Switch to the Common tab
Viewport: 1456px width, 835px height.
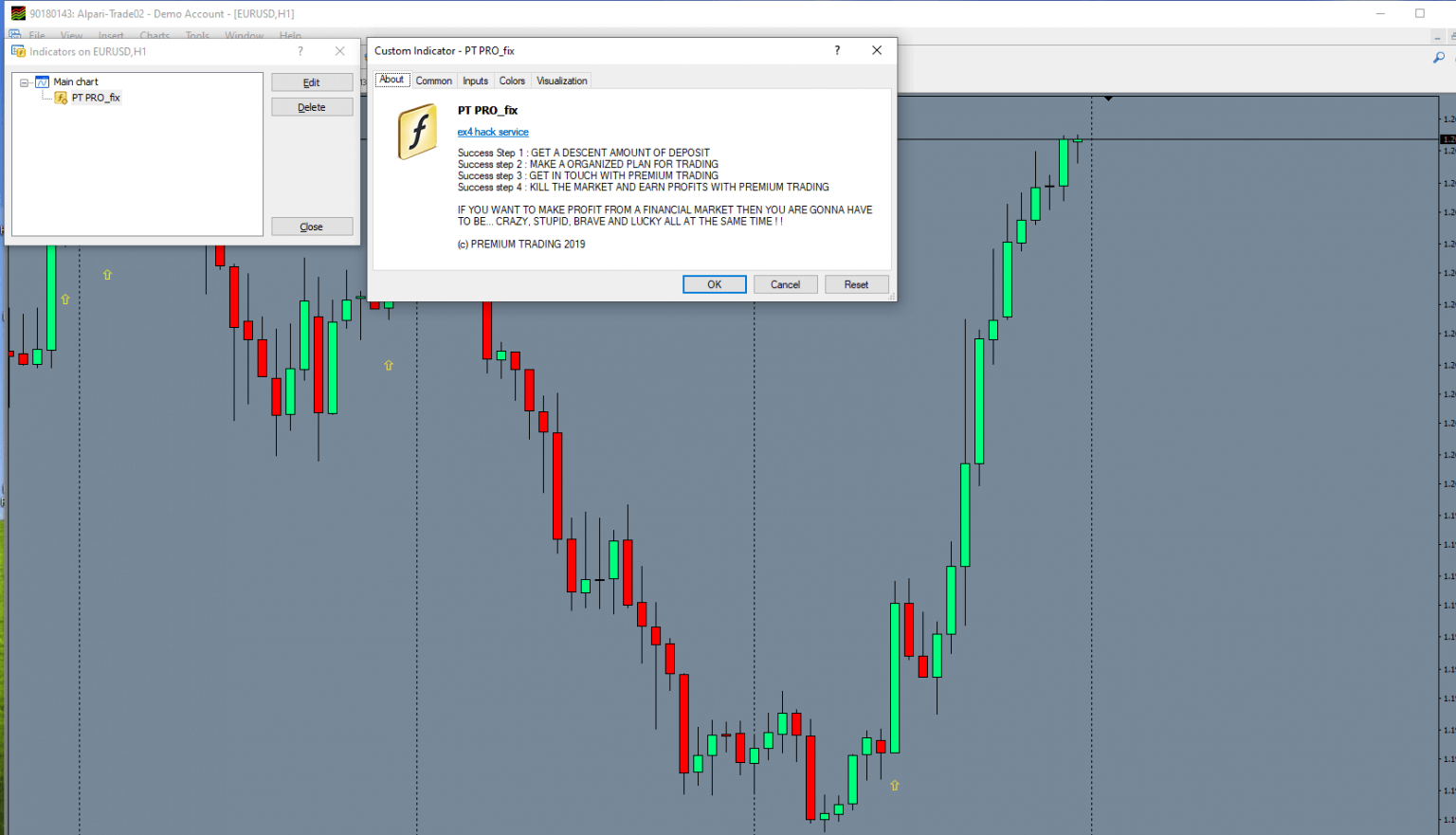click(x=433, y=81)
